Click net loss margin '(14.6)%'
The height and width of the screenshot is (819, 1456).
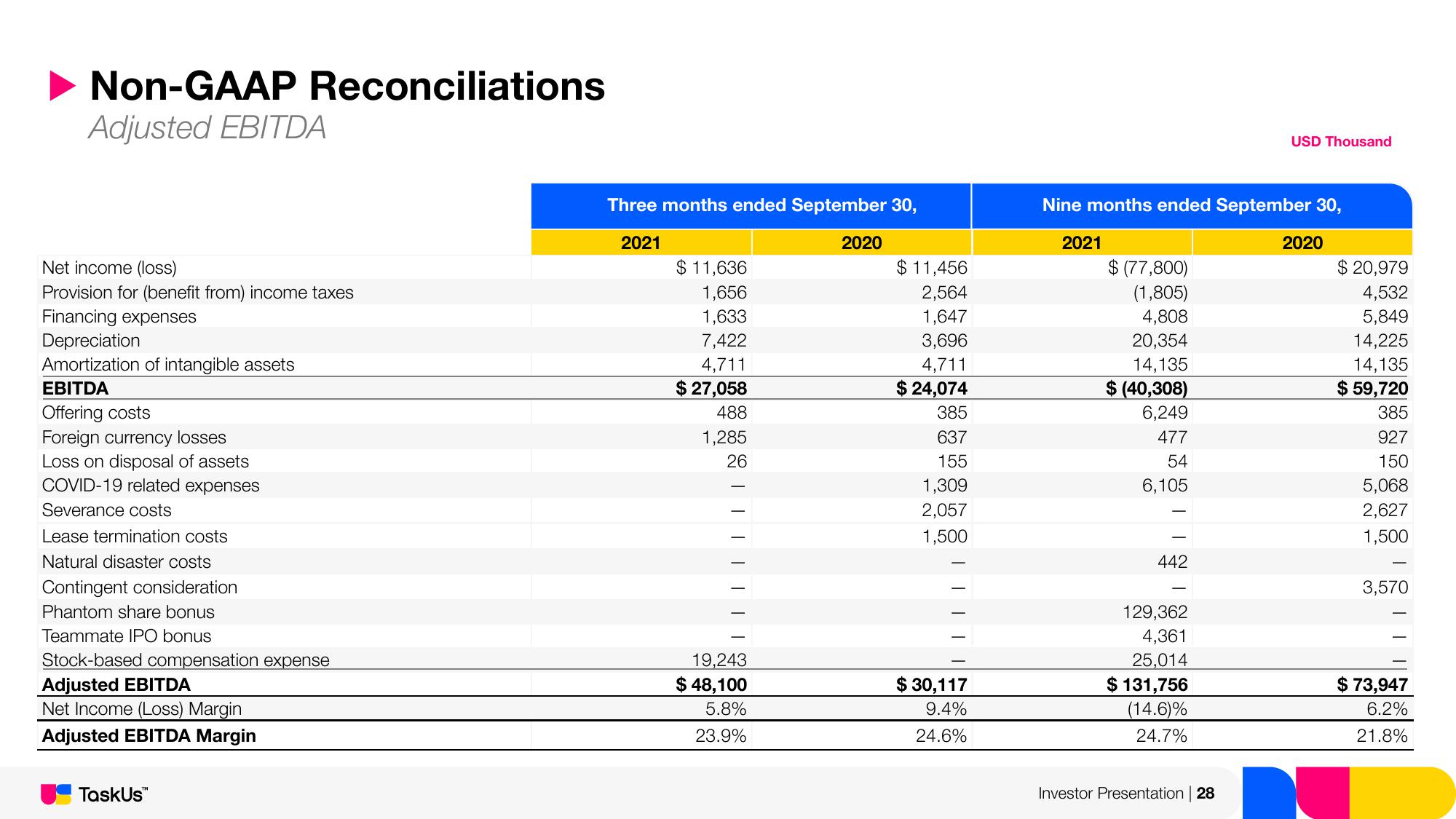pos(1158,709)
